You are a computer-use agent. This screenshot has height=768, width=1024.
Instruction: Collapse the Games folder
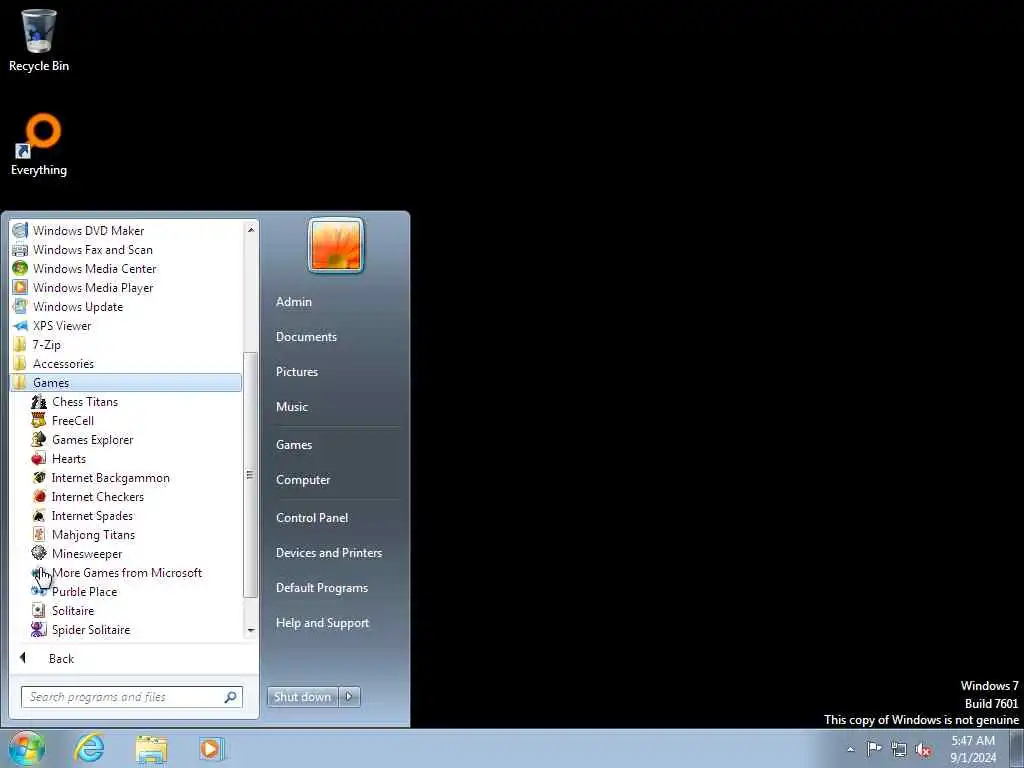[126, 383]
